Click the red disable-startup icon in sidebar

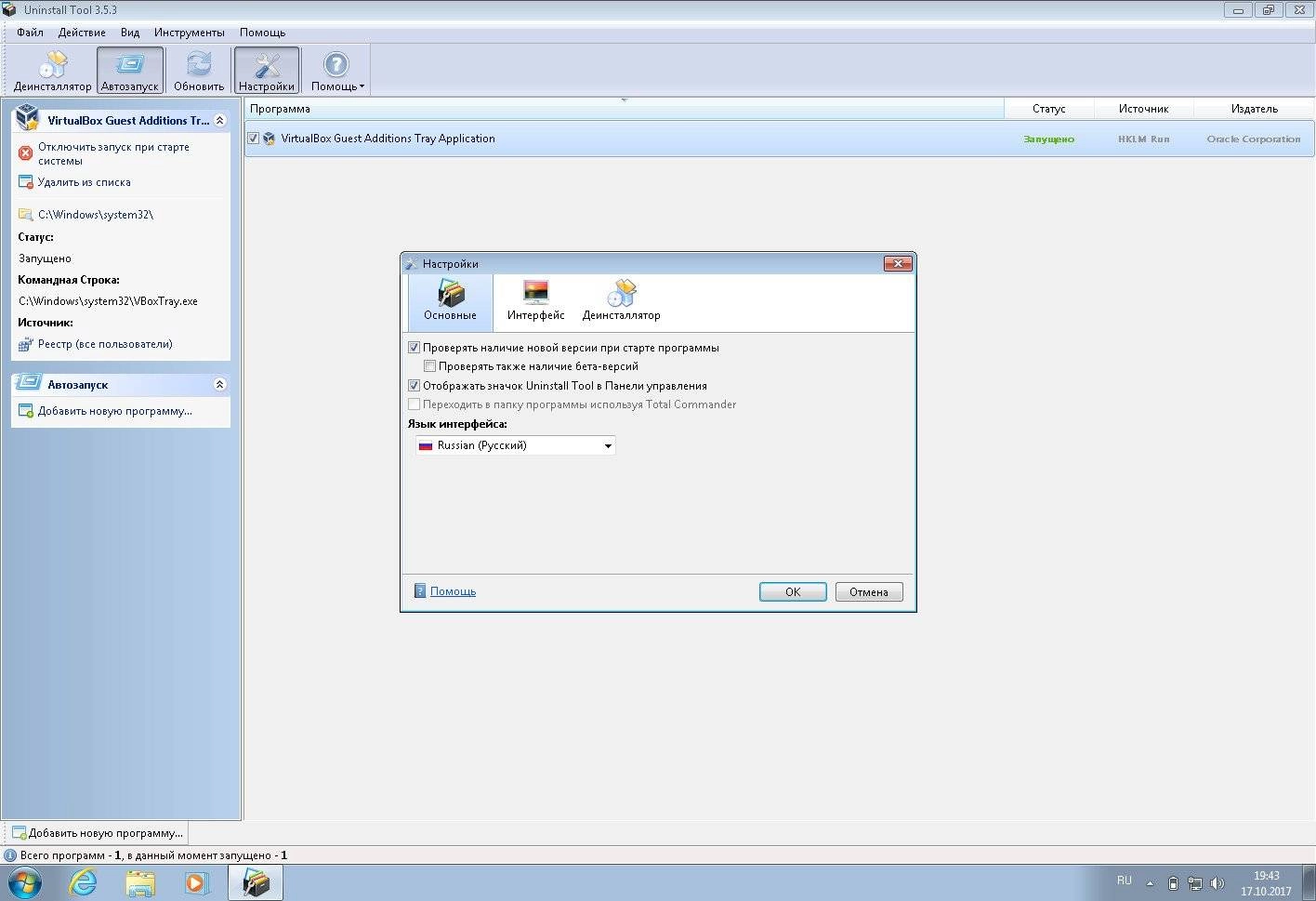click(x=26, y=153)
